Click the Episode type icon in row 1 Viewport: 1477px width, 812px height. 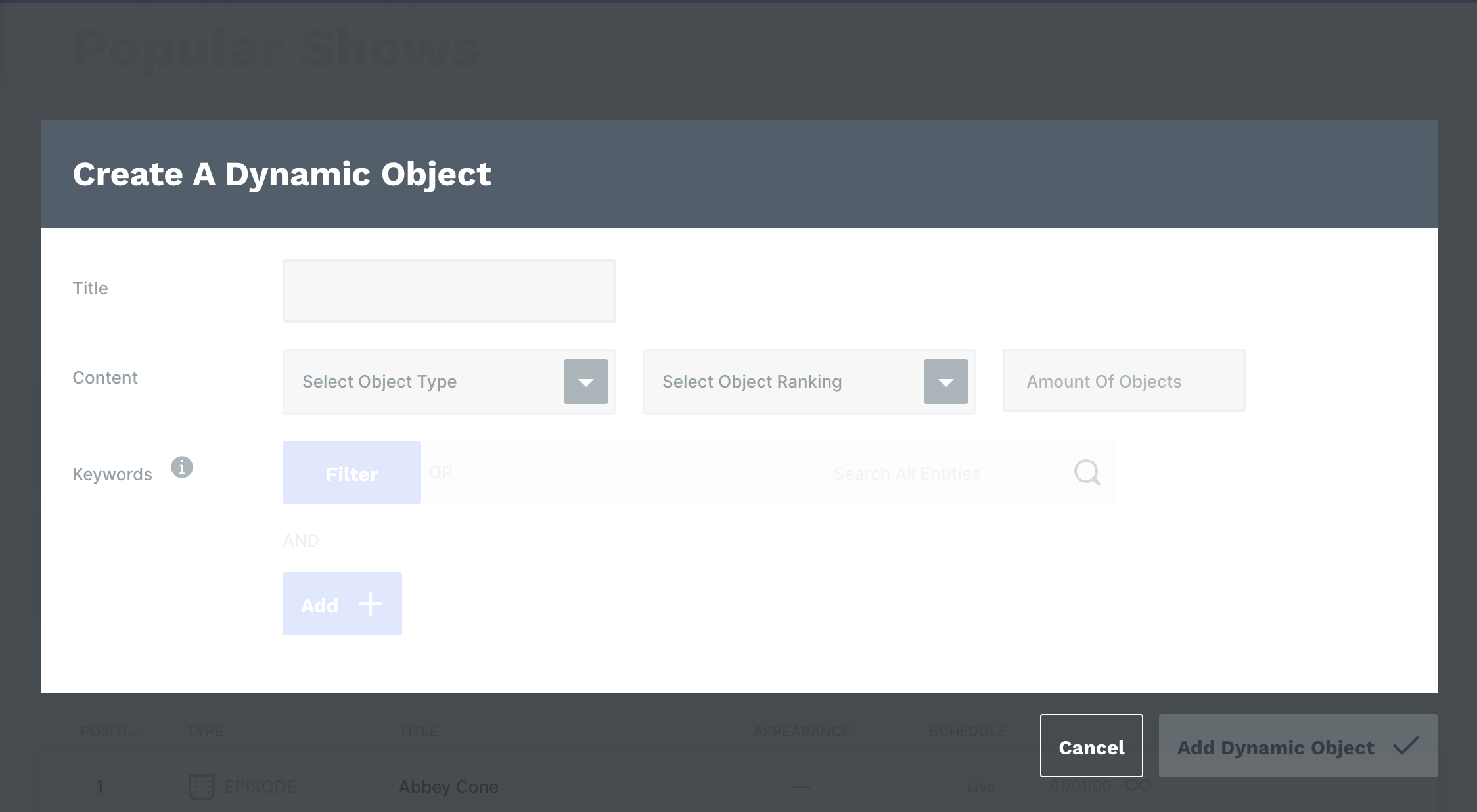(x=201, y=786)
